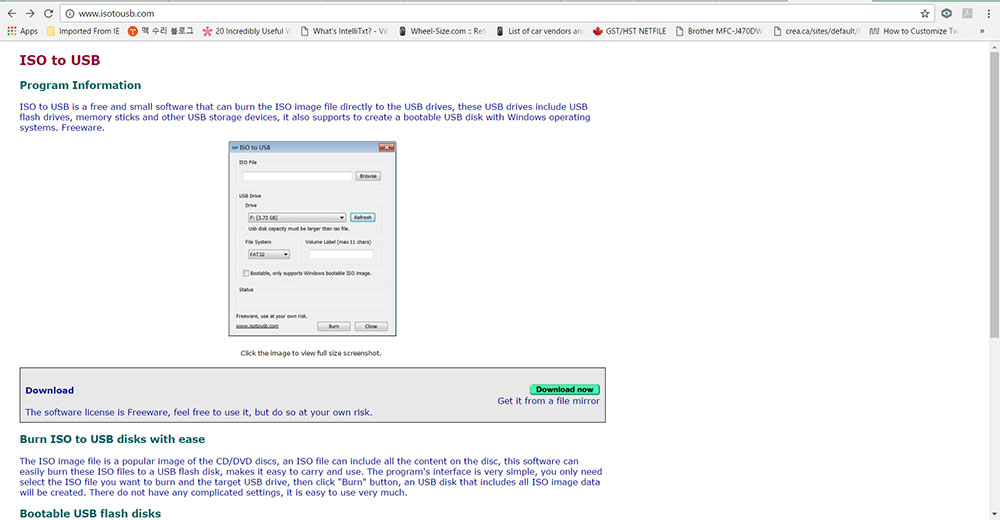Screen dimensions: 1000x520
Task: Open the Chrome three-dot menu
Action: (989, 13)
